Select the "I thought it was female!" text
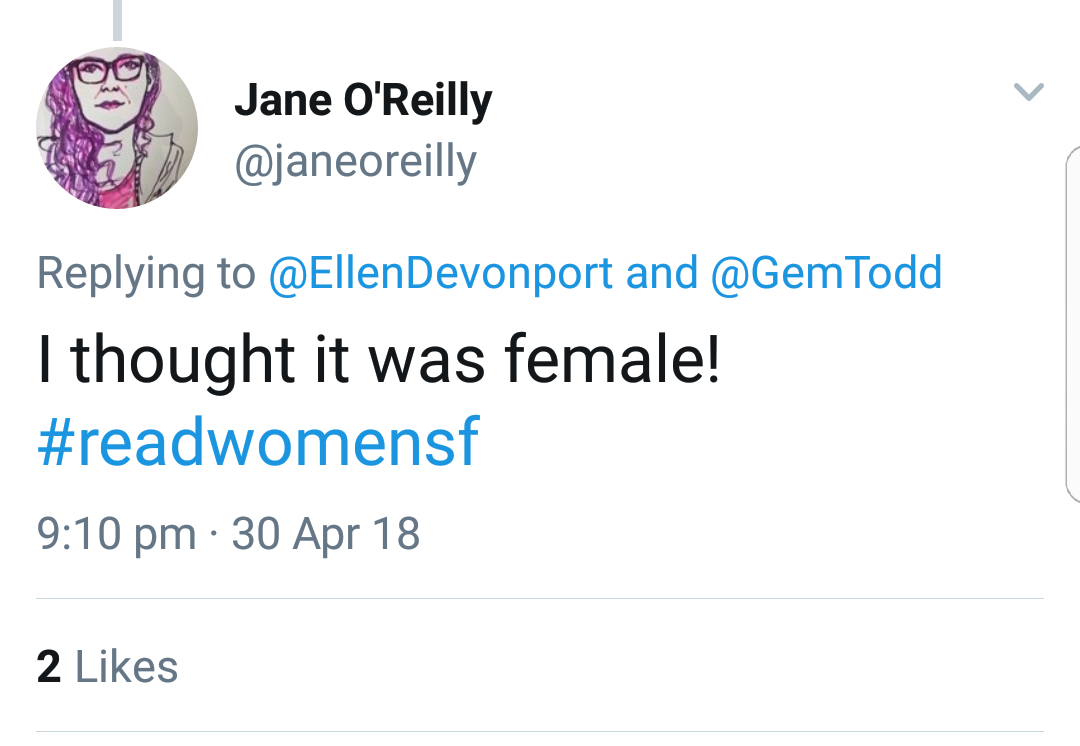The width and height of the screenshot is (1080, 746). click(x=378, y=360)
